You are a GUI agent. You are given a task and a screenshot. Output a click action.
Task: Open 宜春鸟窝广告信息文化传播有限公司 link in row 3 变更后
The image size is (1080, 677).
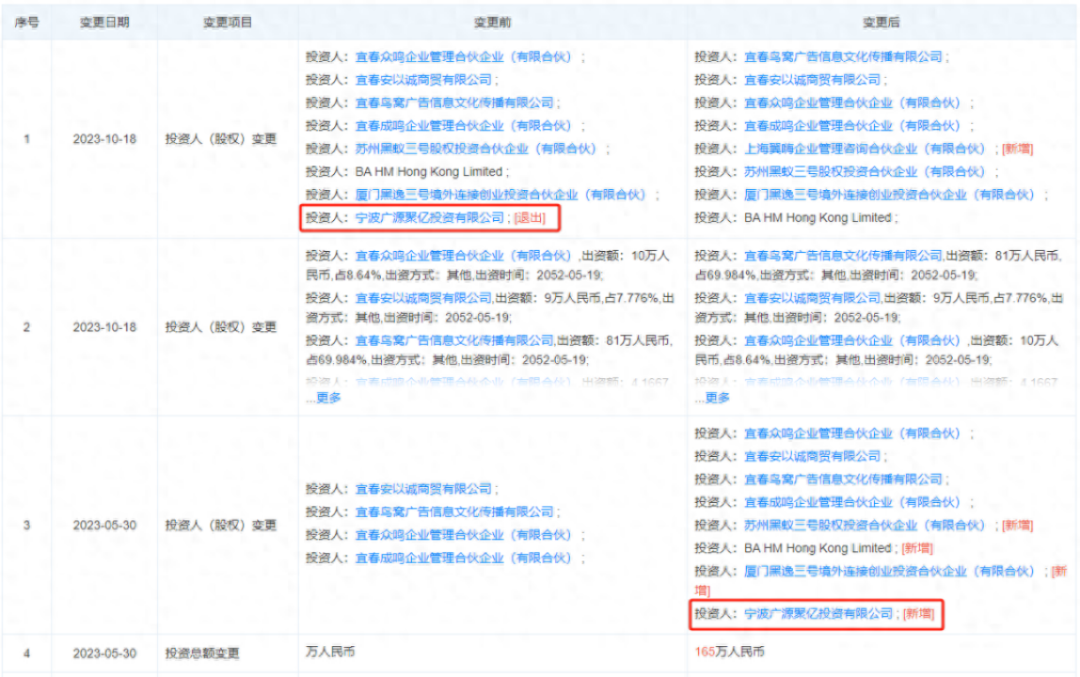[x=843, y=479]
